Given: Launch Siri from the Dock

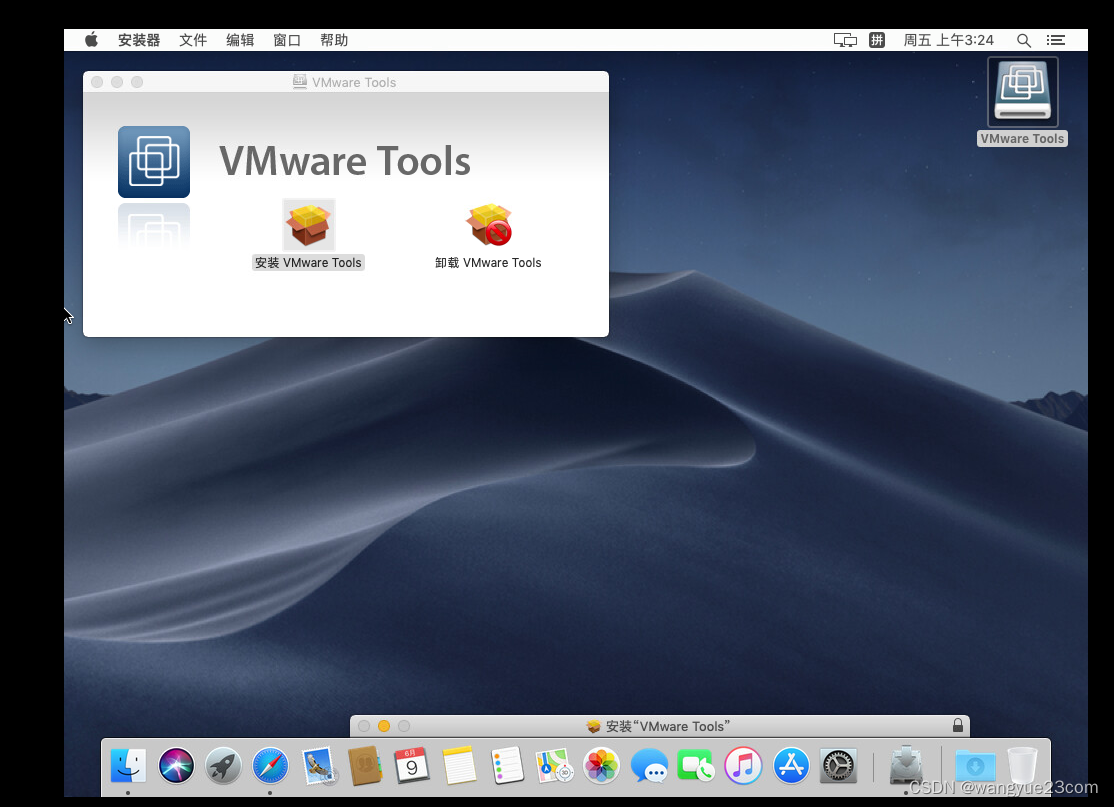Looking at the screenshot, I should [176, 767].
